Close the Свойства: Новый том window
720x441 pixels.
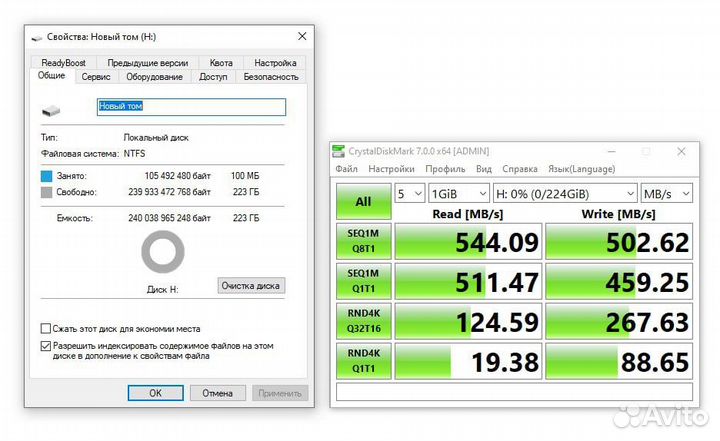pos(302,36)
